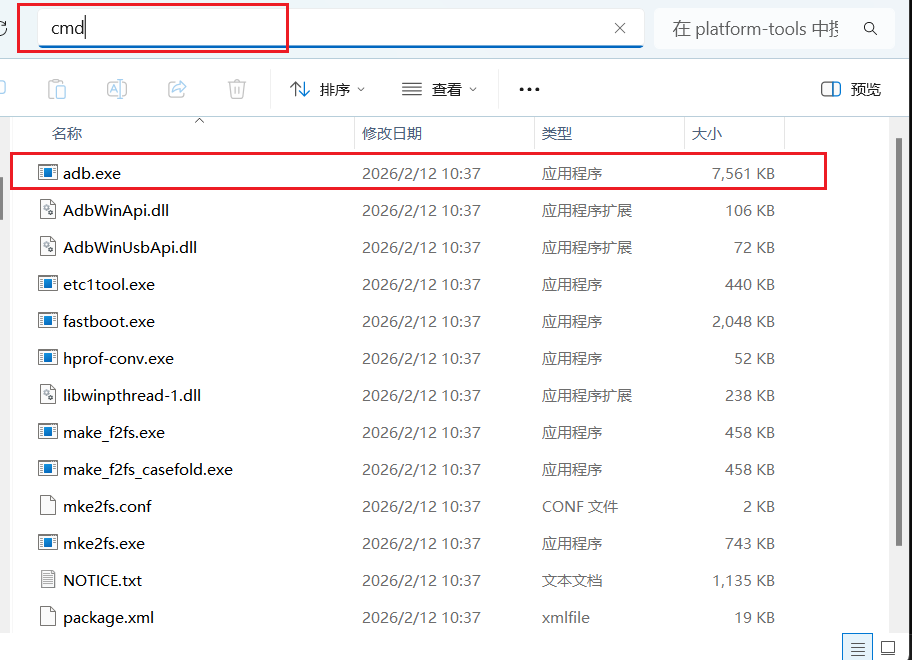Click the address bar containing cmd
Viewport: 912px width, 660px height.
[x=340, y=28]
